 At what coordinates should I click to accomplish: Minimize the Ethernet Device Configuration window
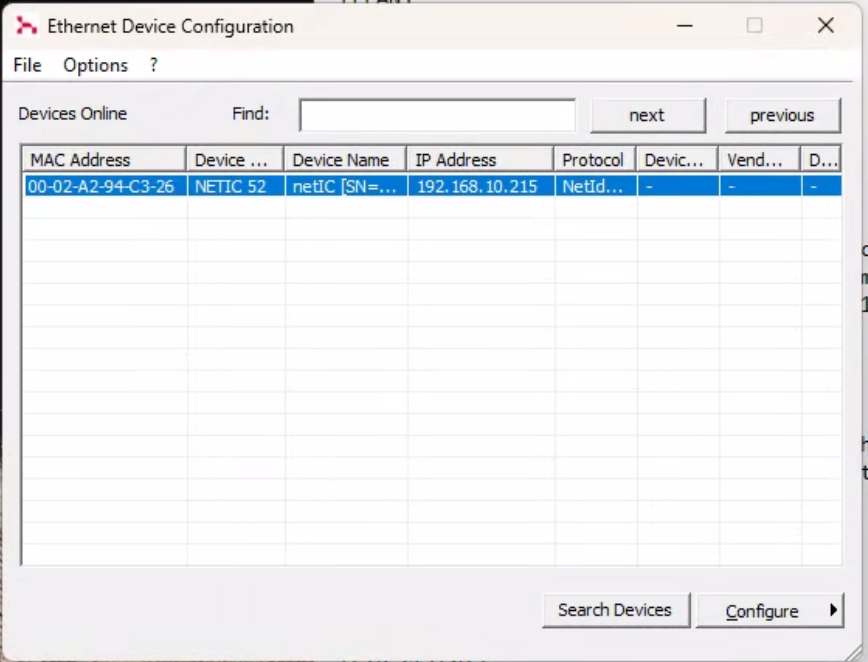click(x=685, y=25)
